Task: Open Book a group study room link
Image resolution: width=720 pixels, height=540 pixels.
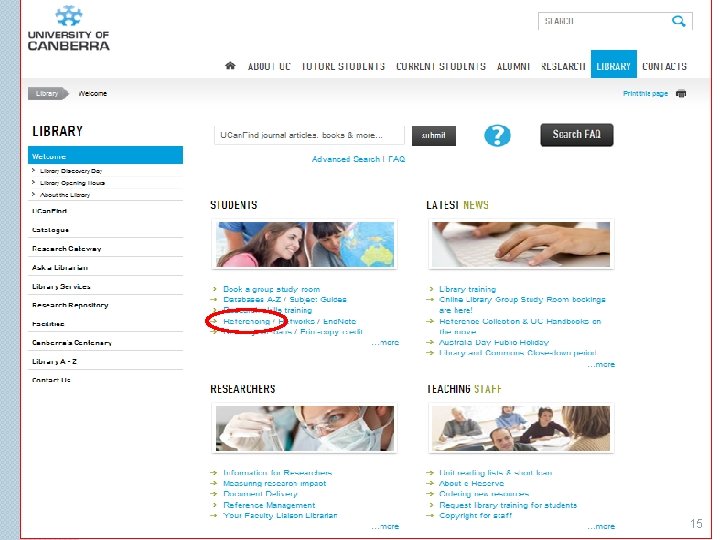Action: tap(271, 289)
